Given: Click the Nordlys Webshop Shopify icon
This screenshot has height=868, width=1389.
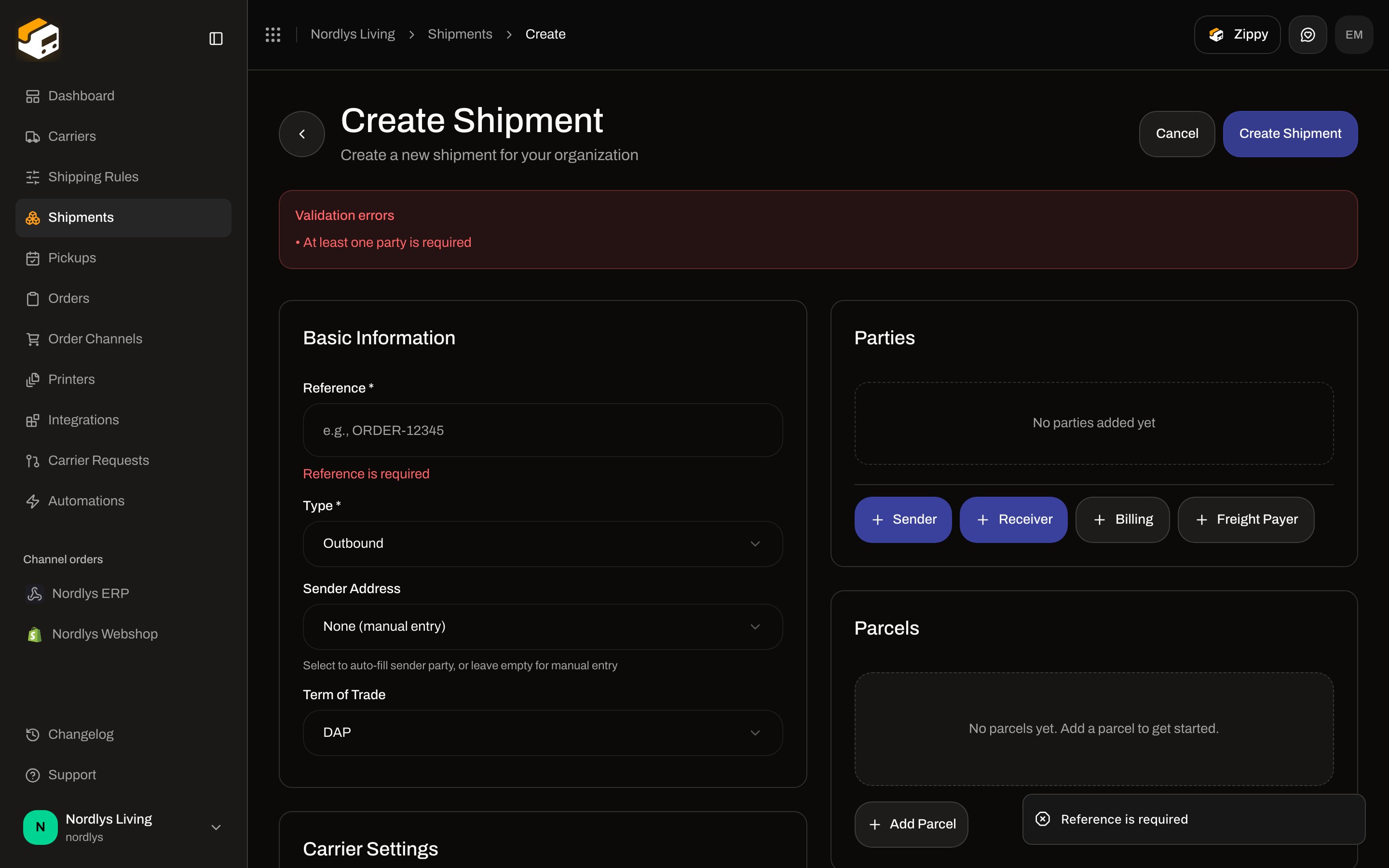Looking at the screenshot, I should [34, 634].
